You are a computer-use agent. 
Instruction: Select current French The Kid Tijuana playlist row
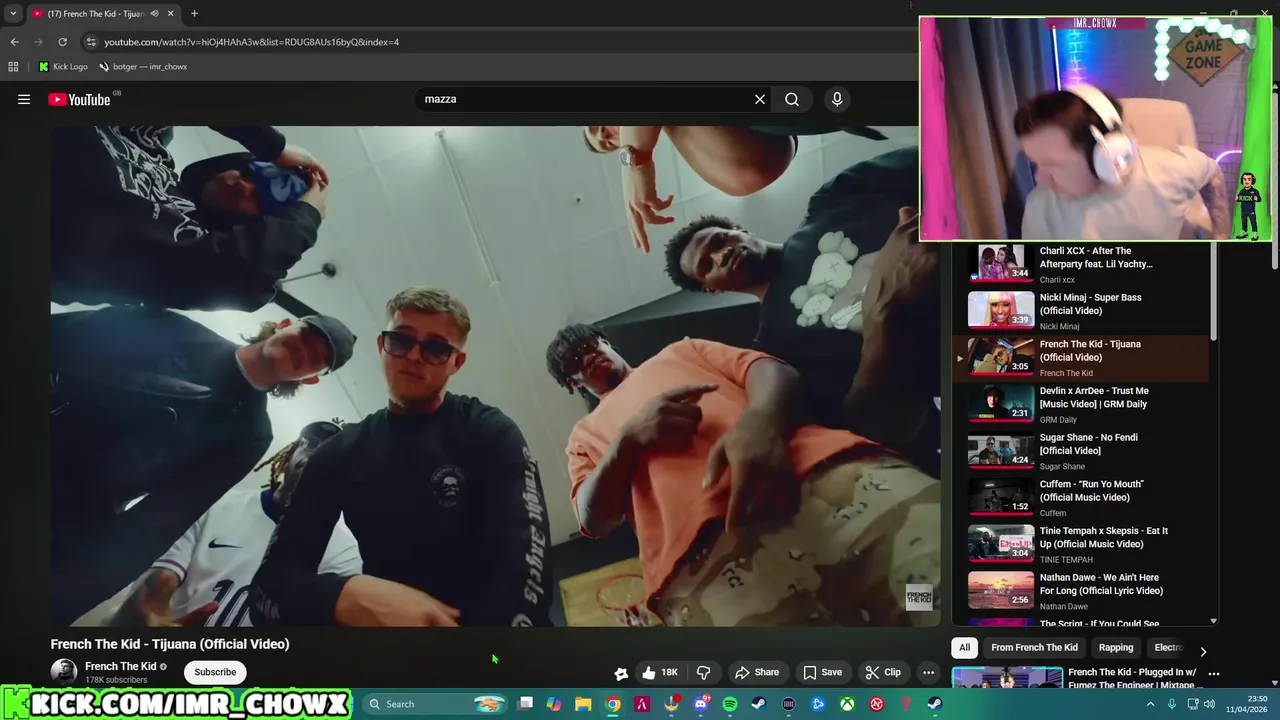(1080, 357)
